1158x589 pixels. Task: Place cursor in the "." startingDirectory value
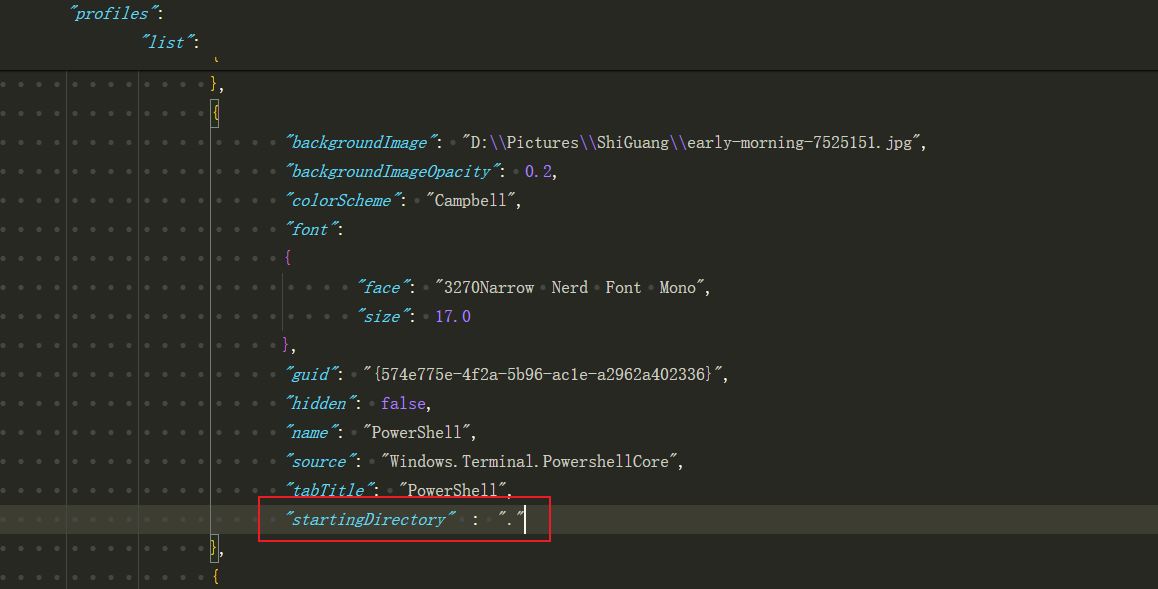click(512, 519)
